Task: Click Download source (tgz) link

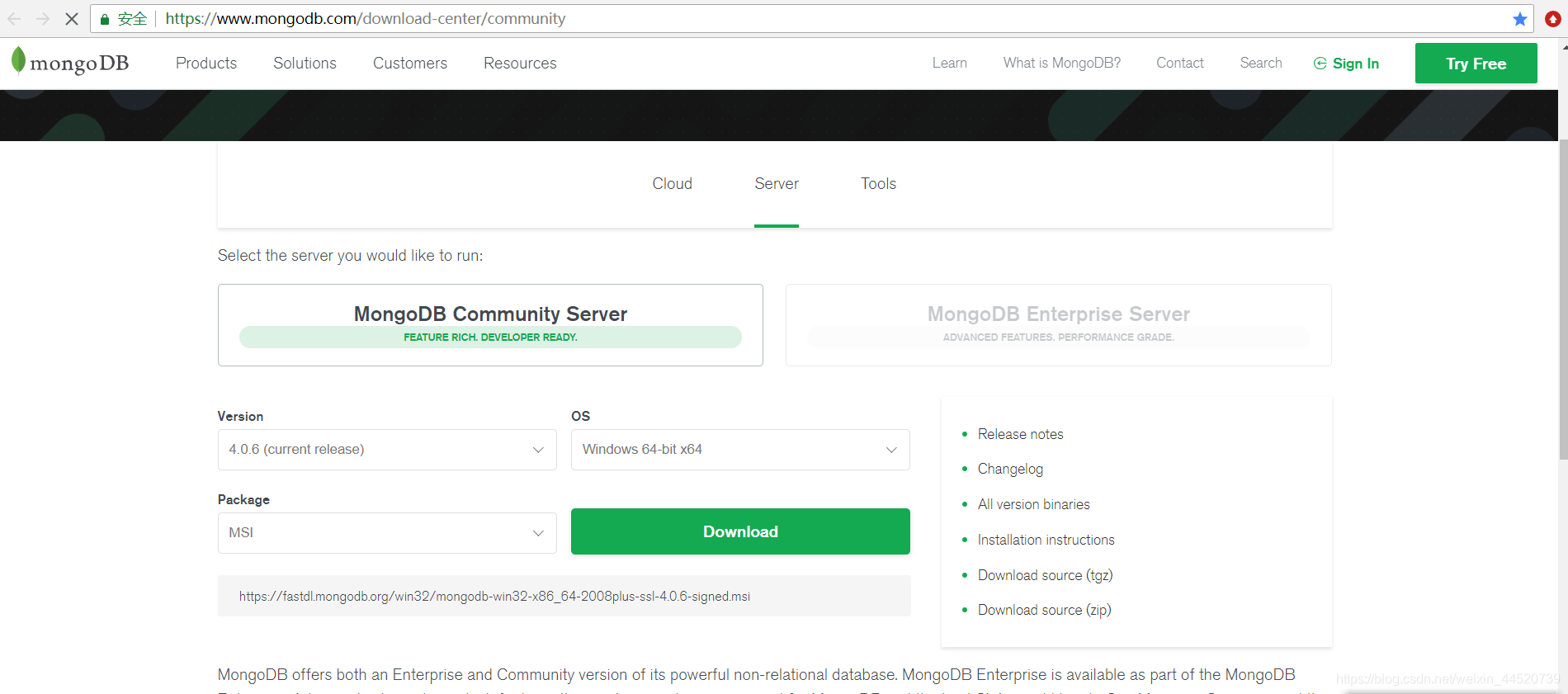Action: point(1045,575)
